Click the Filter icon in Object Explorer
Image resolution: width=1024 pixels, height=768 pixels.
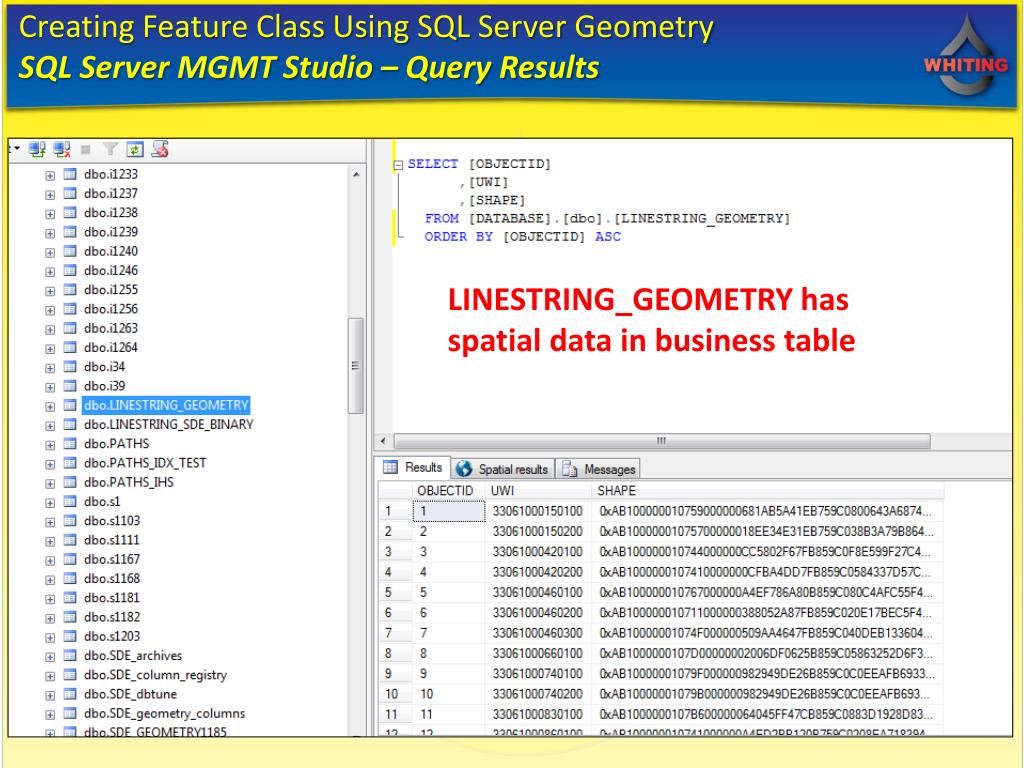pos(110,150)
